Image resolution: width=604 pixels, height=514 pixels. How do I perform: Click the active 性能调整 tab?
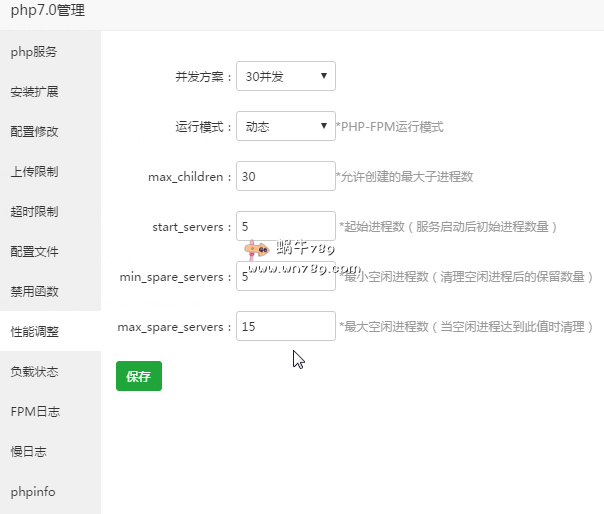[x=34, y=332]
